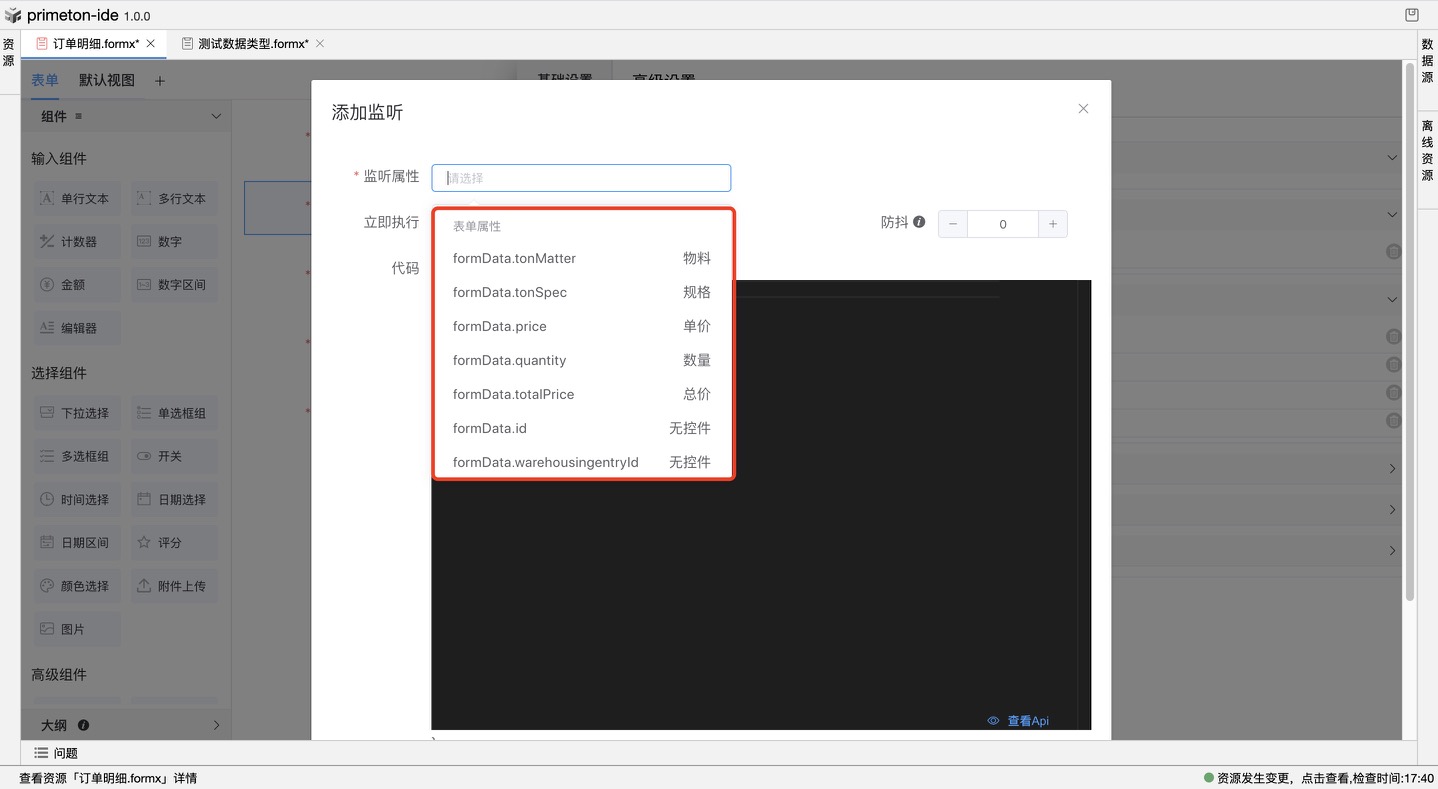Close the 订单明细.formx tab
This screenshot has width=1438, height=789.
click(x=151, y=44)
